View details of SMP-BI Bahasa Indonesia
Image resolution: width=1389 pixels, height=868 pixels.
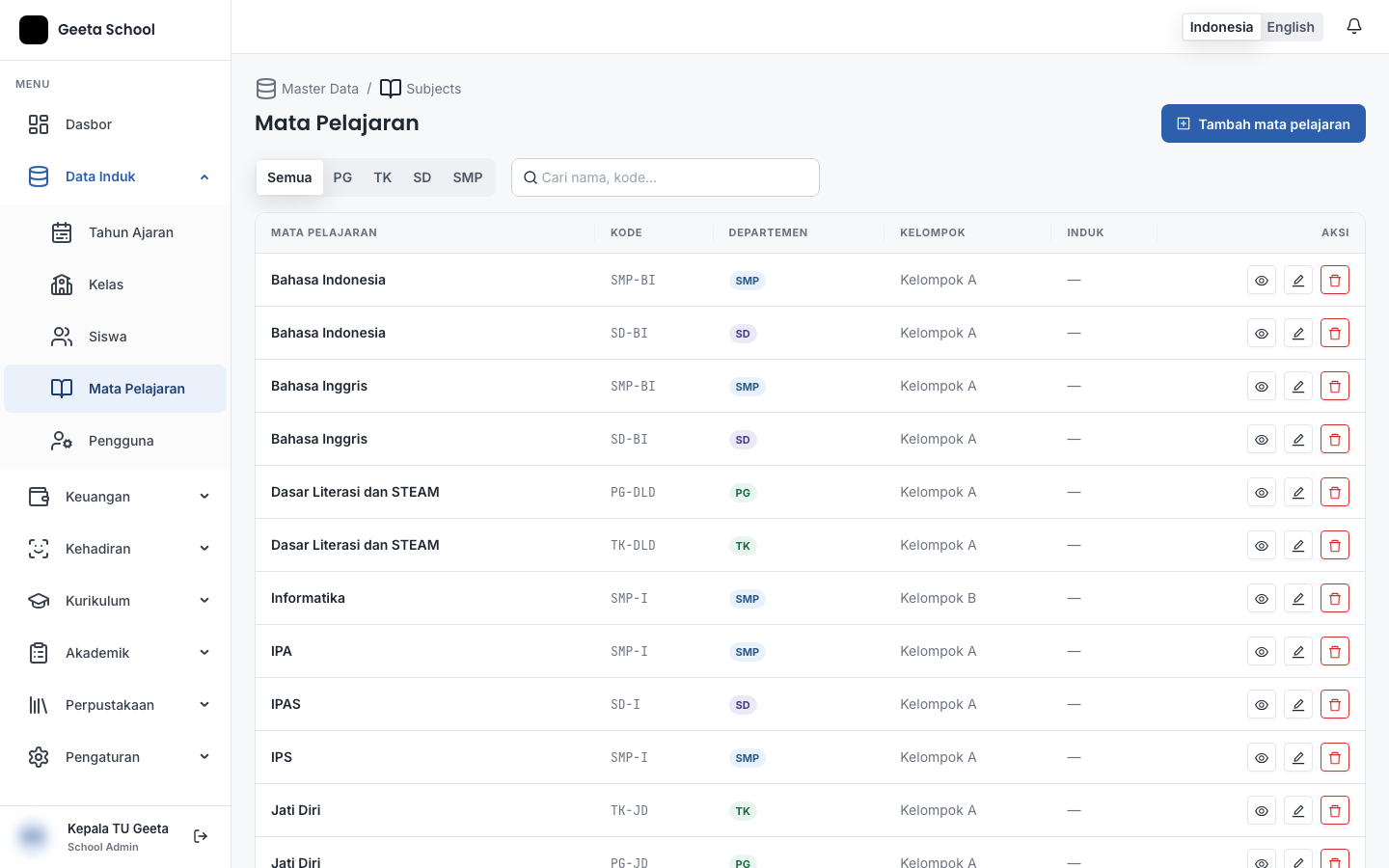[x=1262, y=281]
